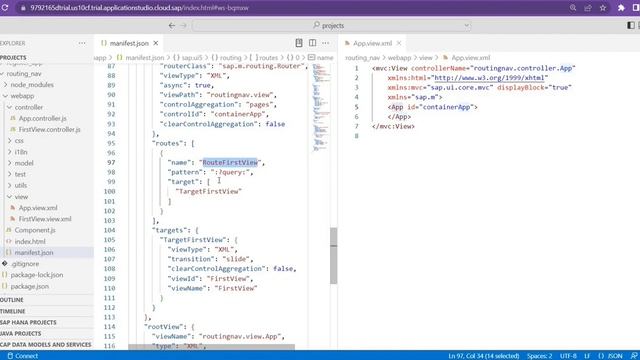This screenshot has height=360, width=640.
Task: Click Connect in the status bar
Action: coord(23,356)
